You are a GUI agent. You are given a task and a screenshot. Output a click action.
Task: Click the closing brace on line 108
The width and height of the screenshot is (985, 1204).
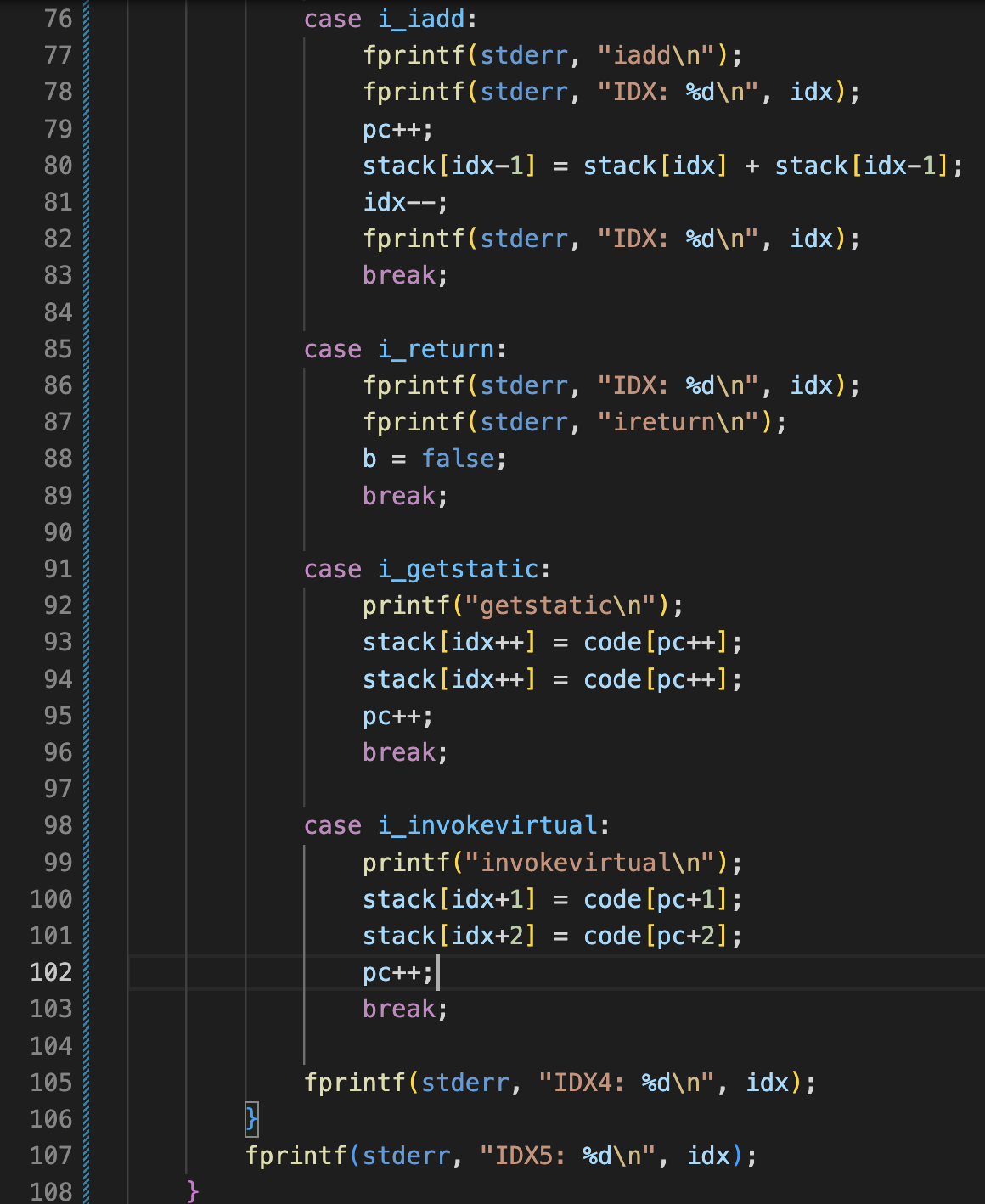tap(193, 1191)
